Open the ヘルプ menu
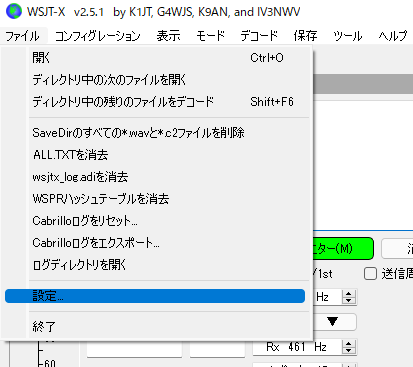Image resolution: width=413 pixels, height=367 pixels. coord(393,35)
